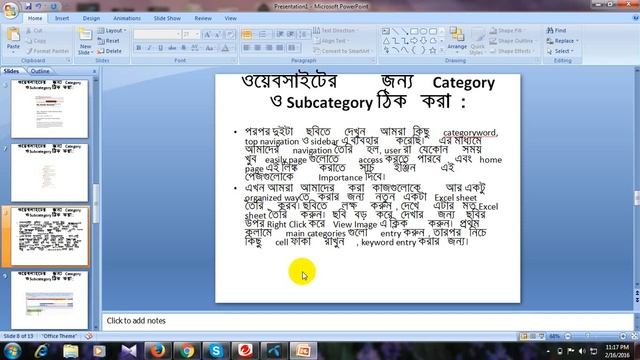Switch to the Slide Show tab

coord(167,18)
